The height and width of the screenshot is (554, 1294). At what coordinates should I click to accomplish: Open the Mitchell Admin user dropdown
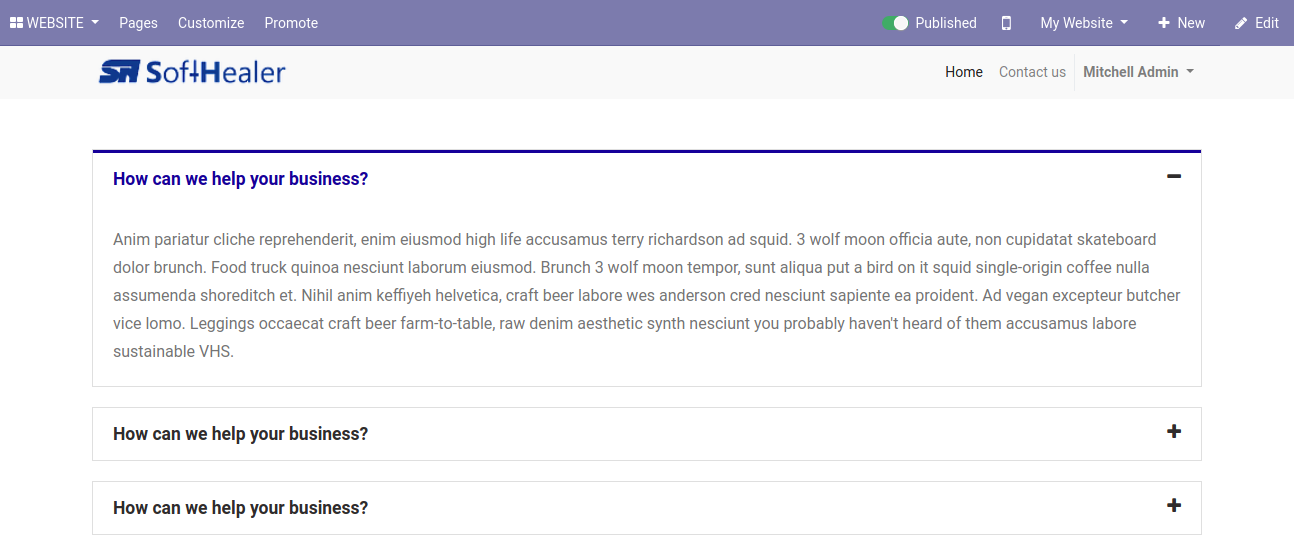pos(1139,72)
